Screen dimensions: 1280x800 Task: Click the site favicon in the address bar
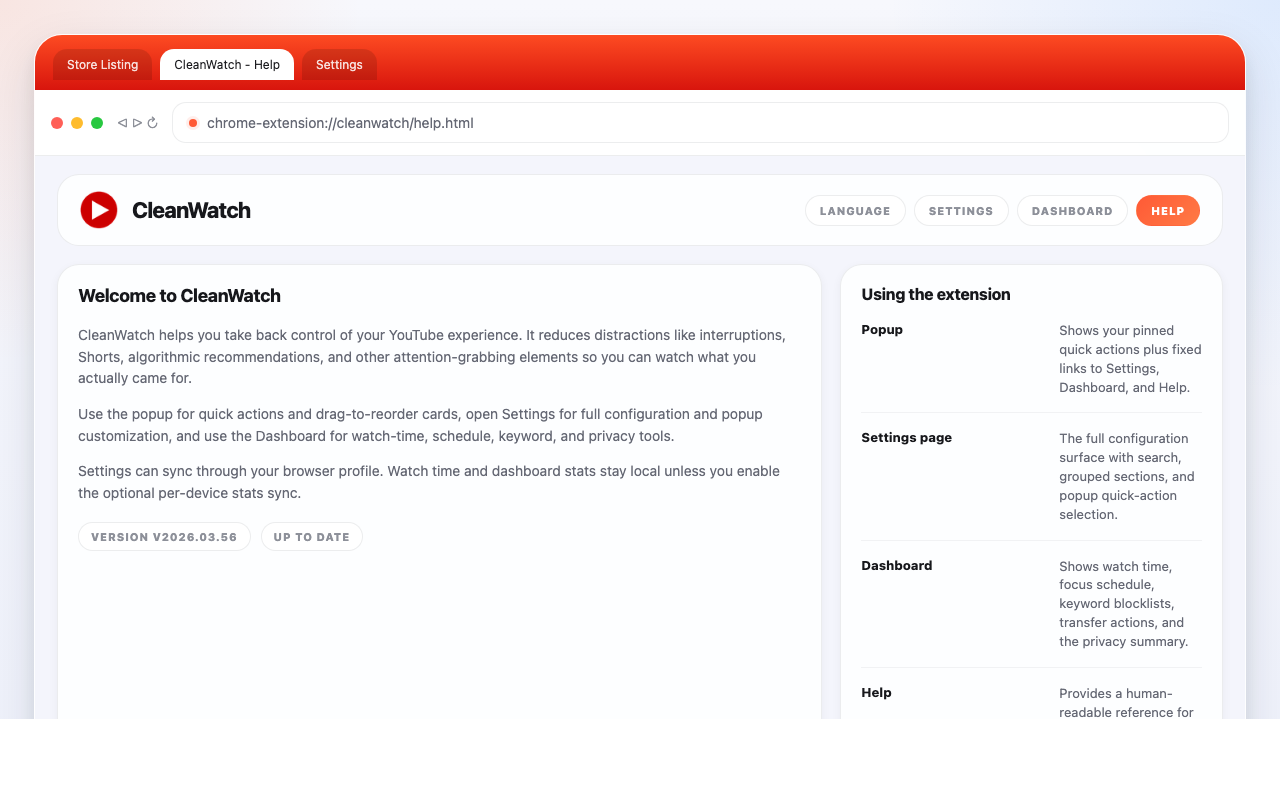coord(193,123)
